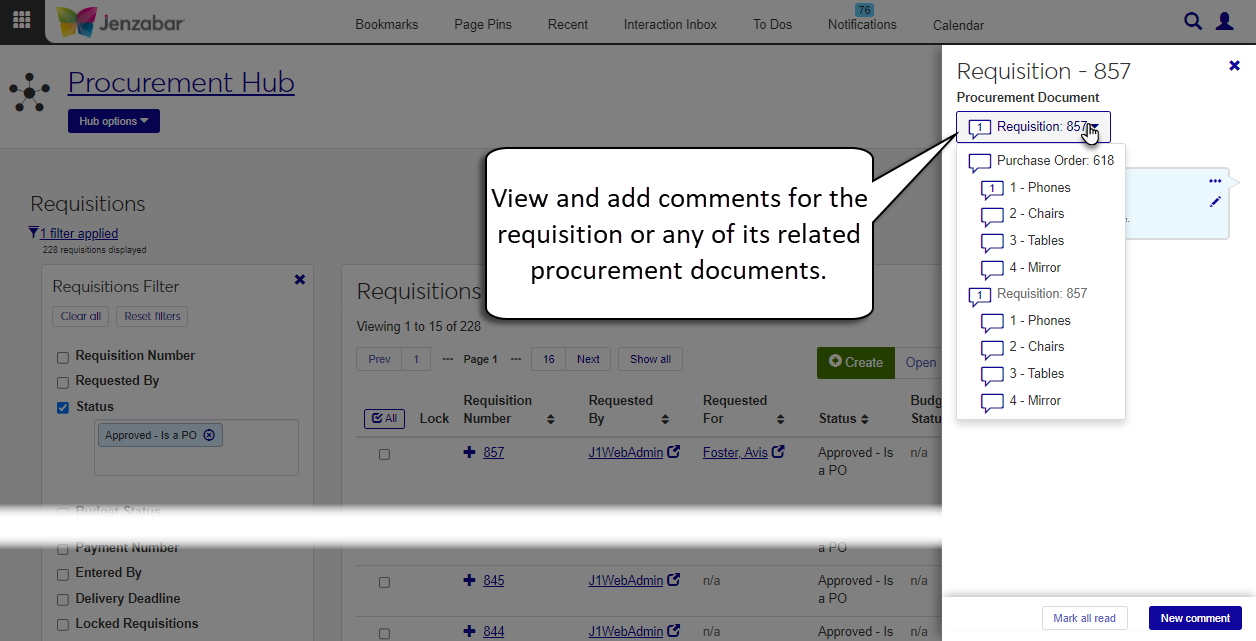
Task: Select Purchase Order: 618 in dropdown list
Action: click(x=1041, y=160)
